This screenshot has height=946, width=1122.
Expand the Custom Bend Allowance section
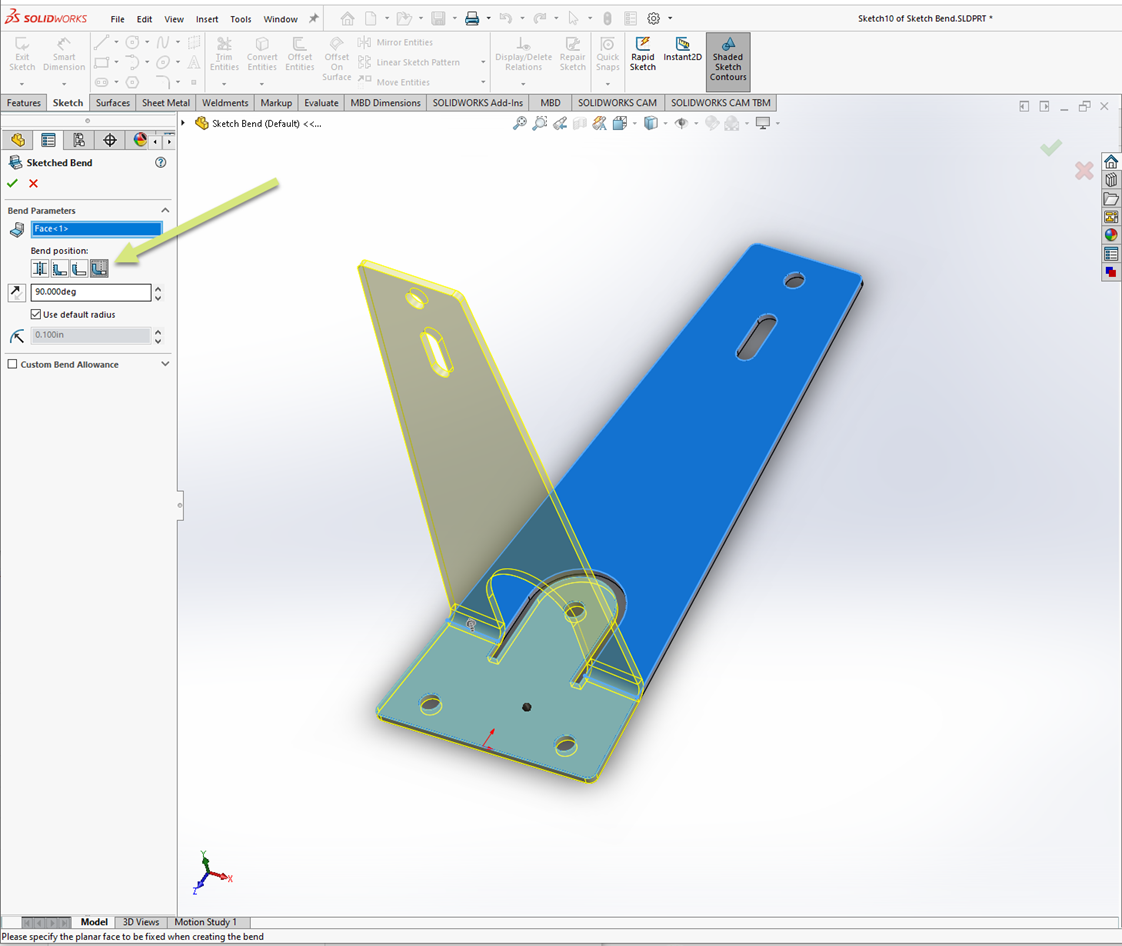(x=165, y=364)
